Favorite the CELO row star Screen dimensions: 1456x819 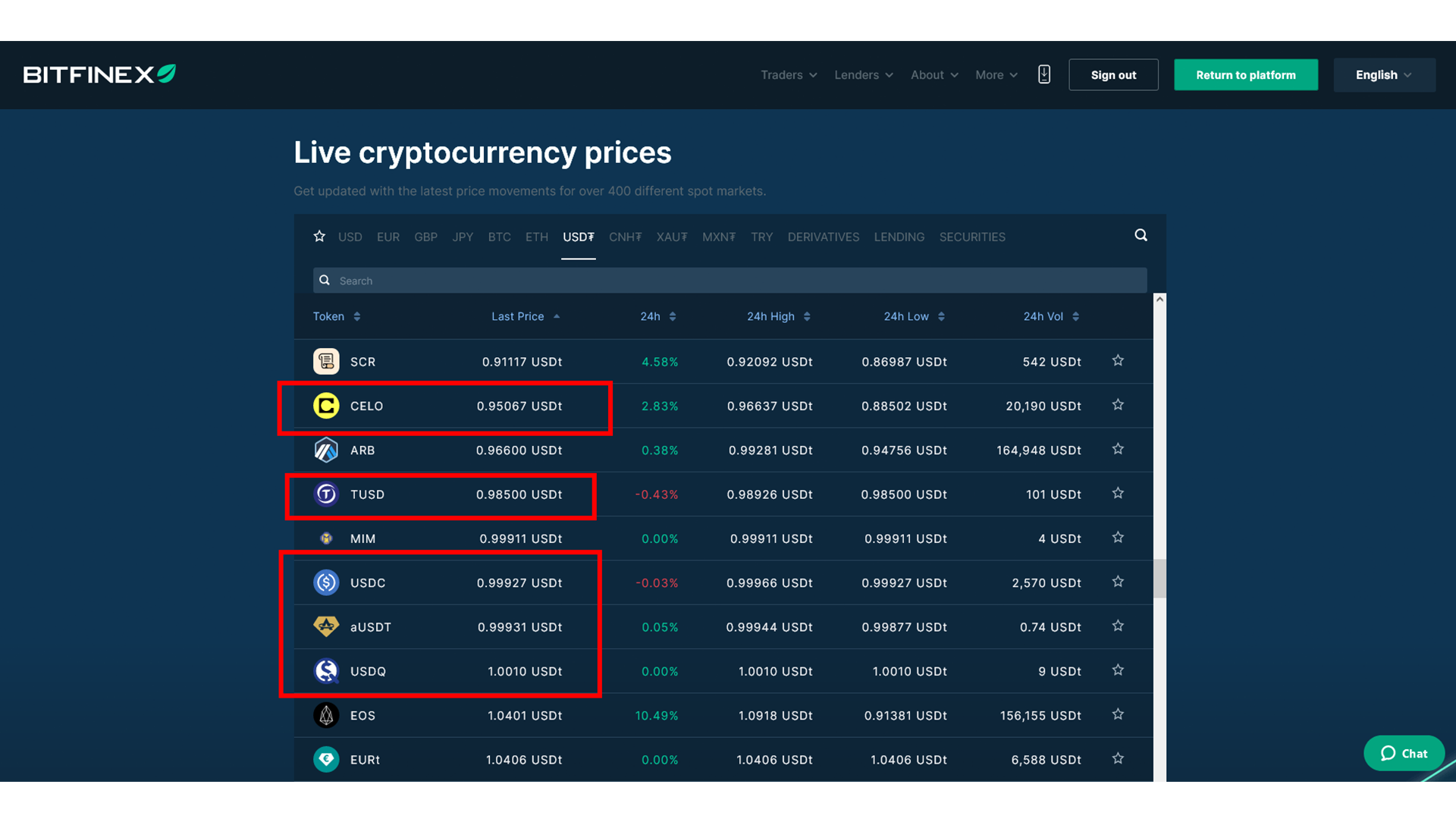pyautogui.click(x=1118, y=405)
